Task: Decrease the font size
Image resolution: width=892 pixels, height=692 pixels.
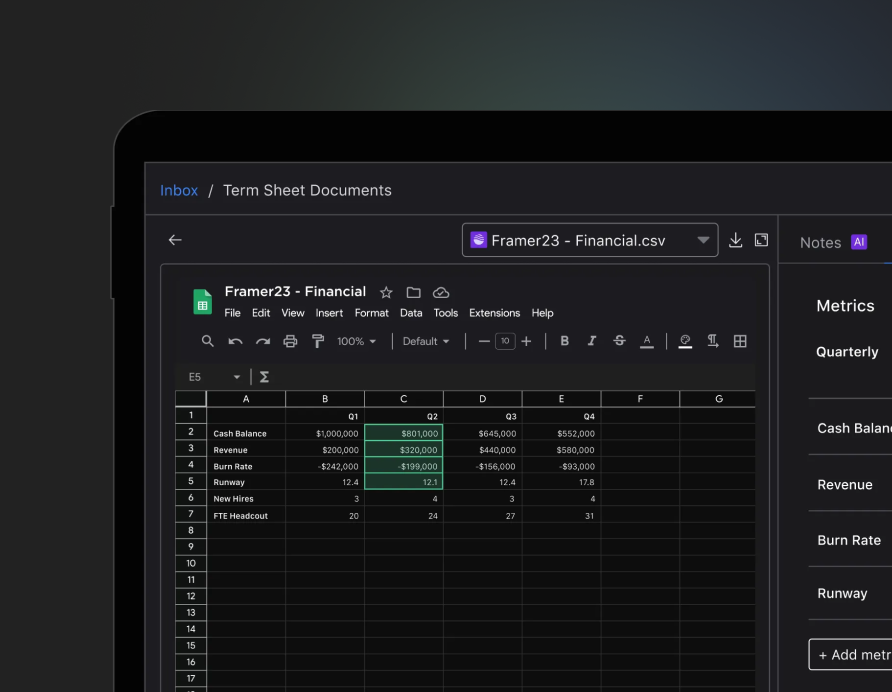Action: click(484, 341)
